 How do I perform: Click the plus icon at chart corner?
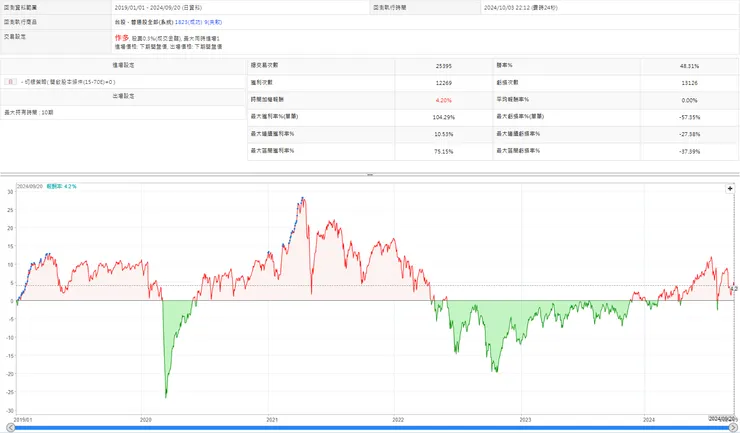click(730, 188)
